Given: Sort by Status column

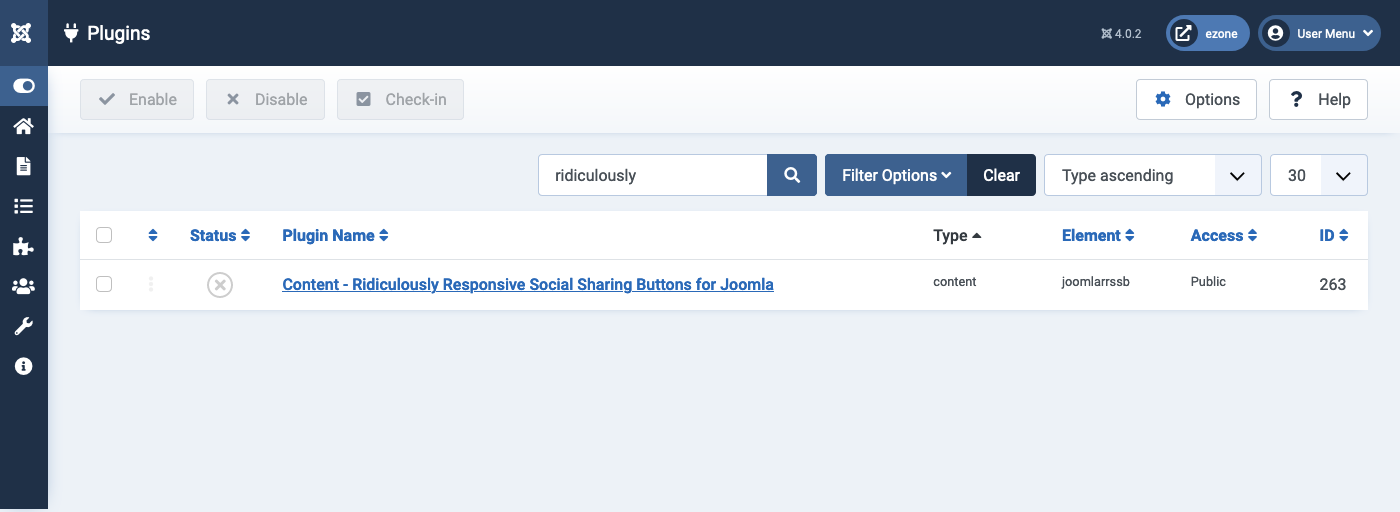Looking at the screenshot, I should coord(220,236).
